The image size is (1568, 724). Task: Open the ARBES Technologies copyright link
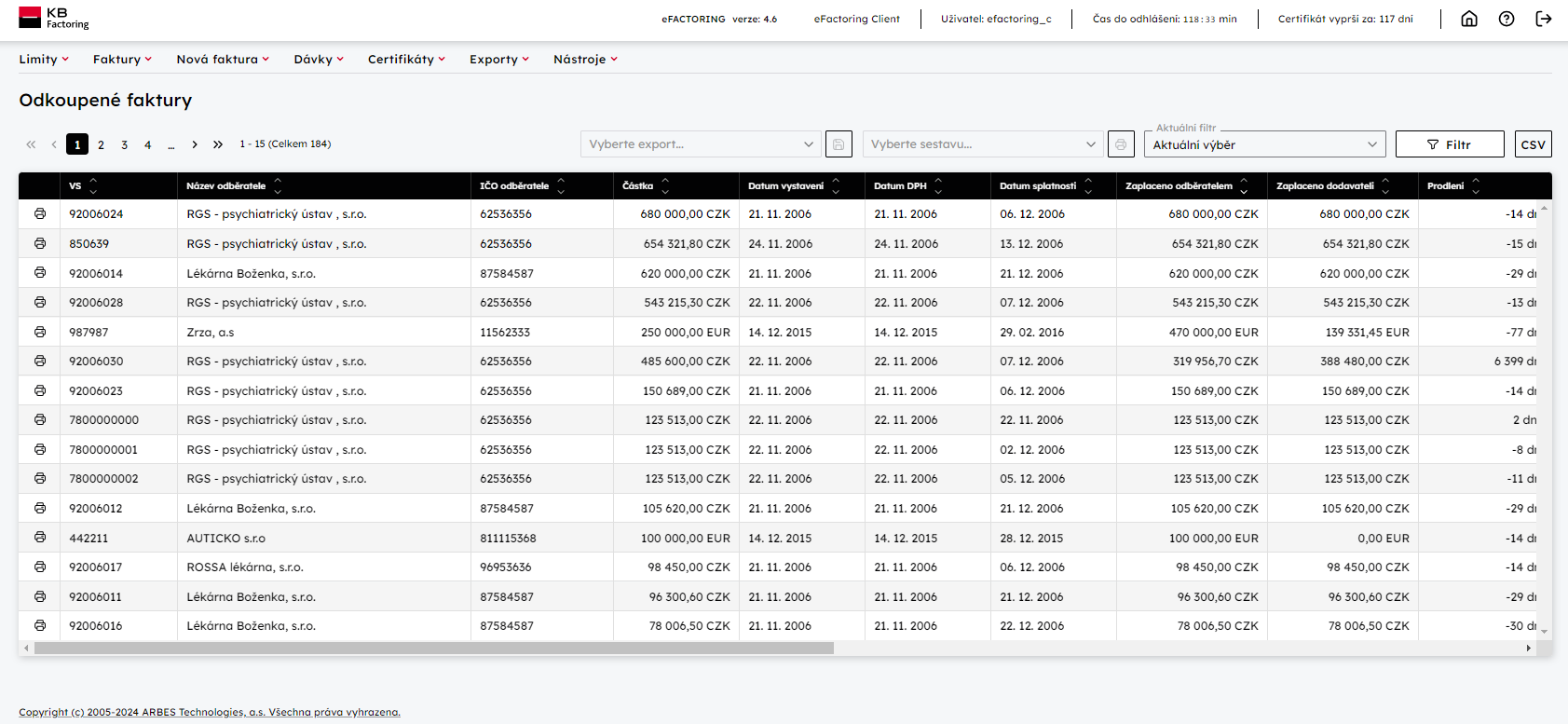pos(210,712)
